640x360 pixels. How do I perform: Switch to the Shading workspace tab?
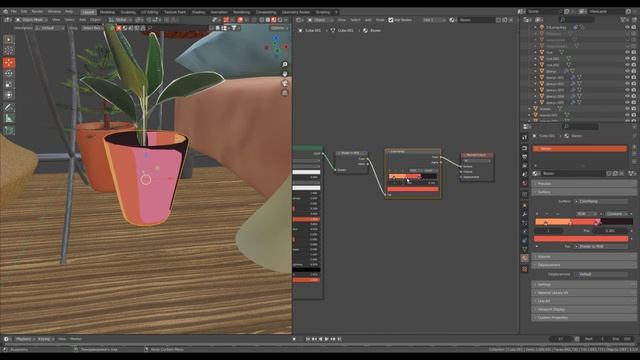pos(198,12)
